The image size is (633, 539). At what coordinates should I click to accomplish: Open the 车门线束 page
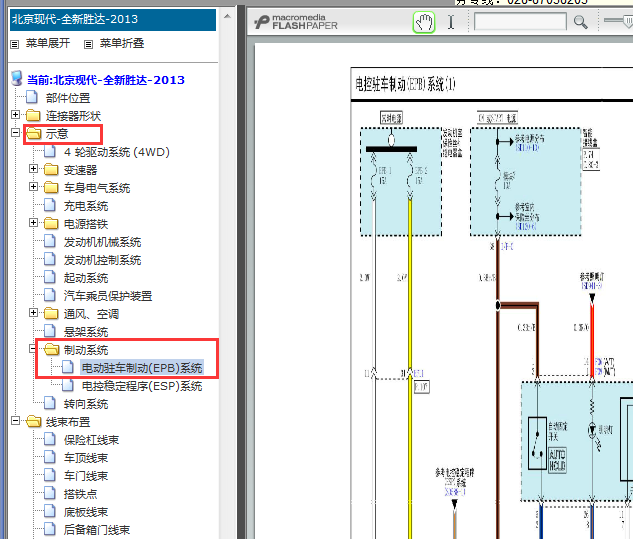(86, 476)
